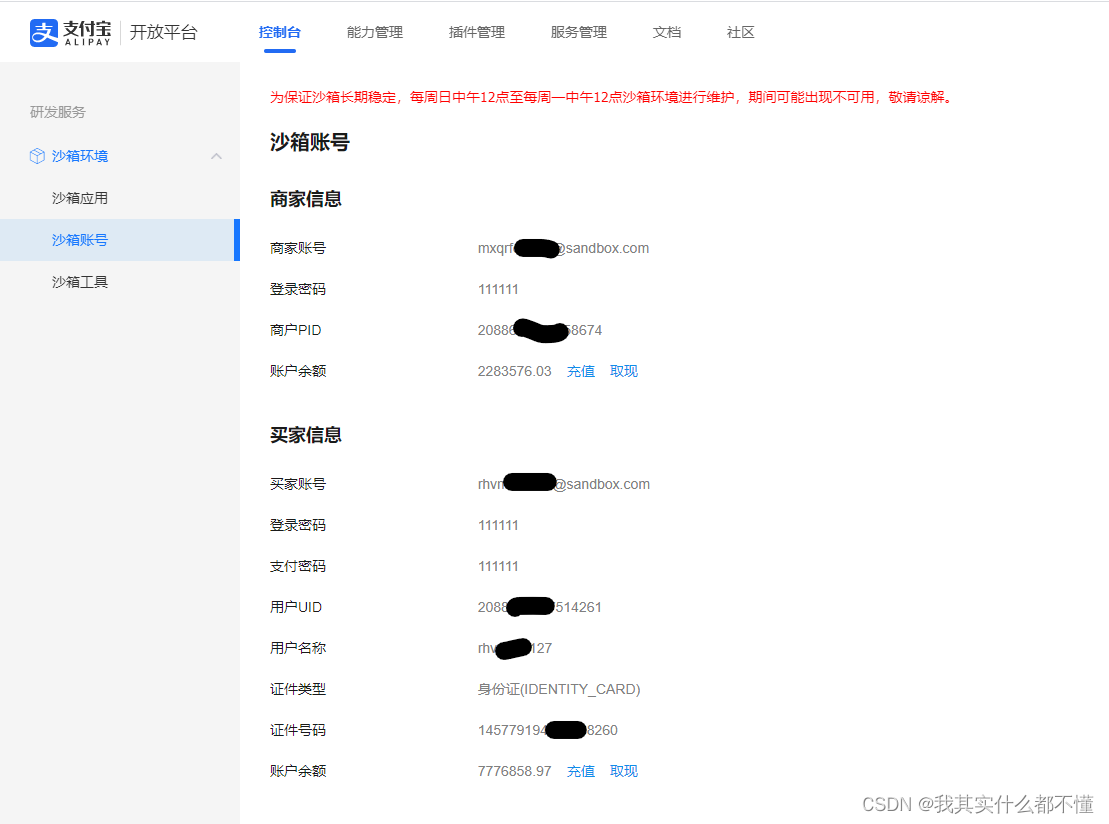Click the 开放平台 title text

click(x=163, y=33)
